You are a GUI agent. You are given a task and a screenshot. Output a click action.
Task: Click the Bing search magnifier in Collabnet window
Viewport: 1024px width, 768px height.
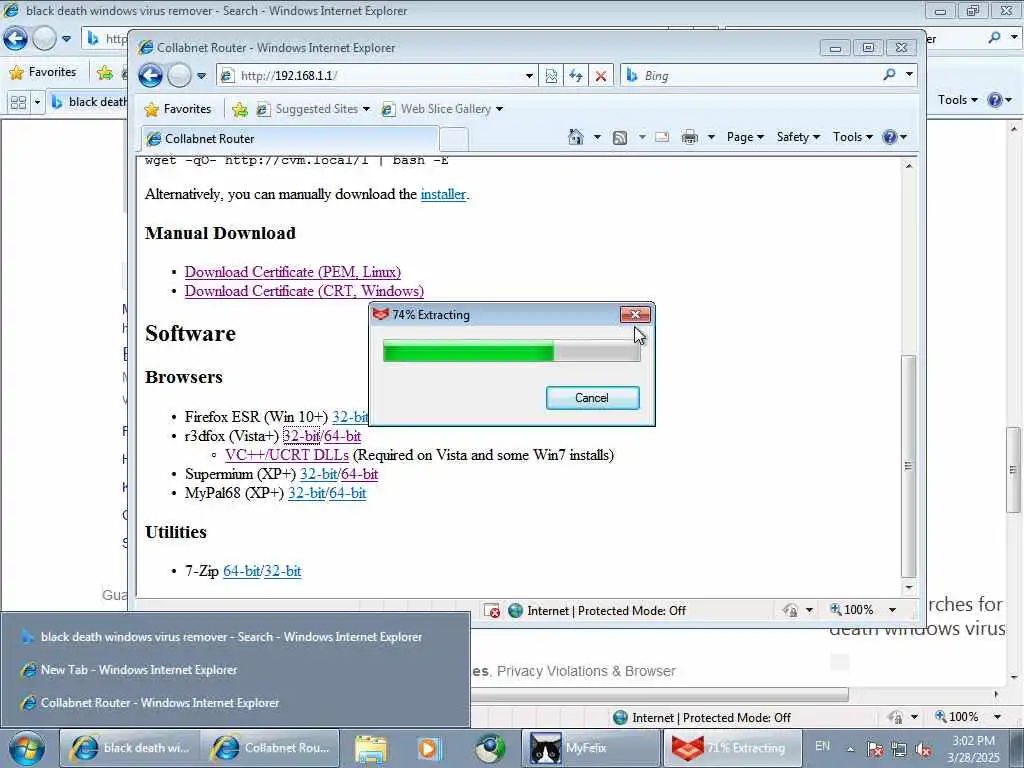[889, 75]
